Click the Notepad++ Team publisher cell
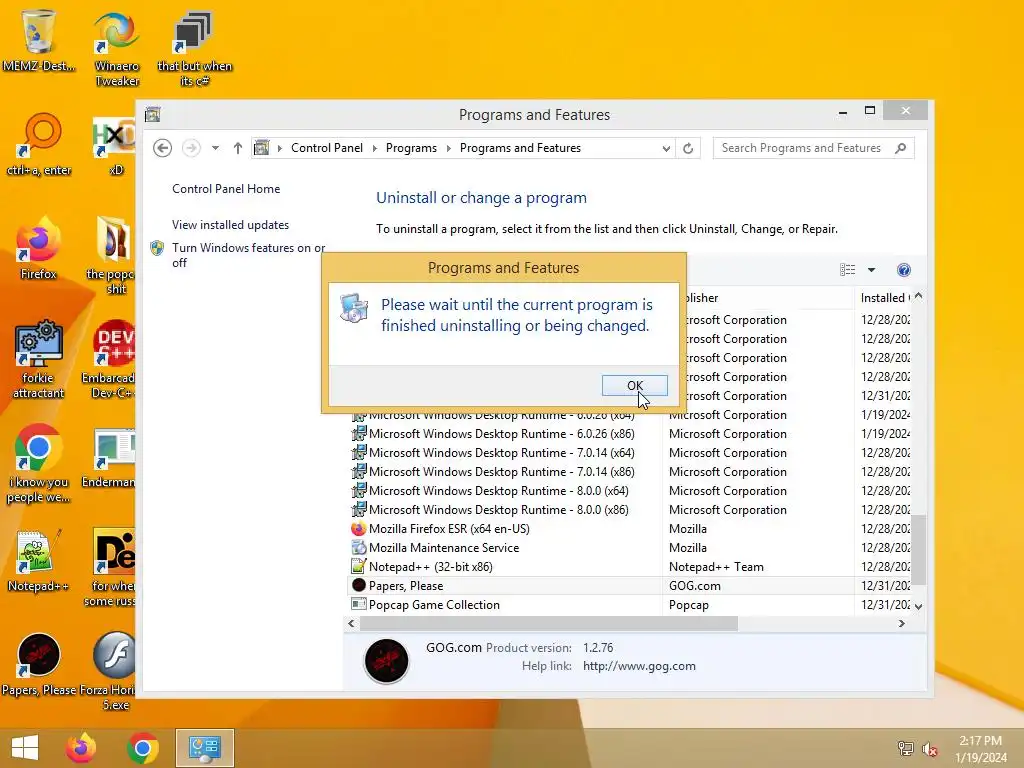This screenshot has width=1024, height=768. pyautogui.click(x=716, y=567)
